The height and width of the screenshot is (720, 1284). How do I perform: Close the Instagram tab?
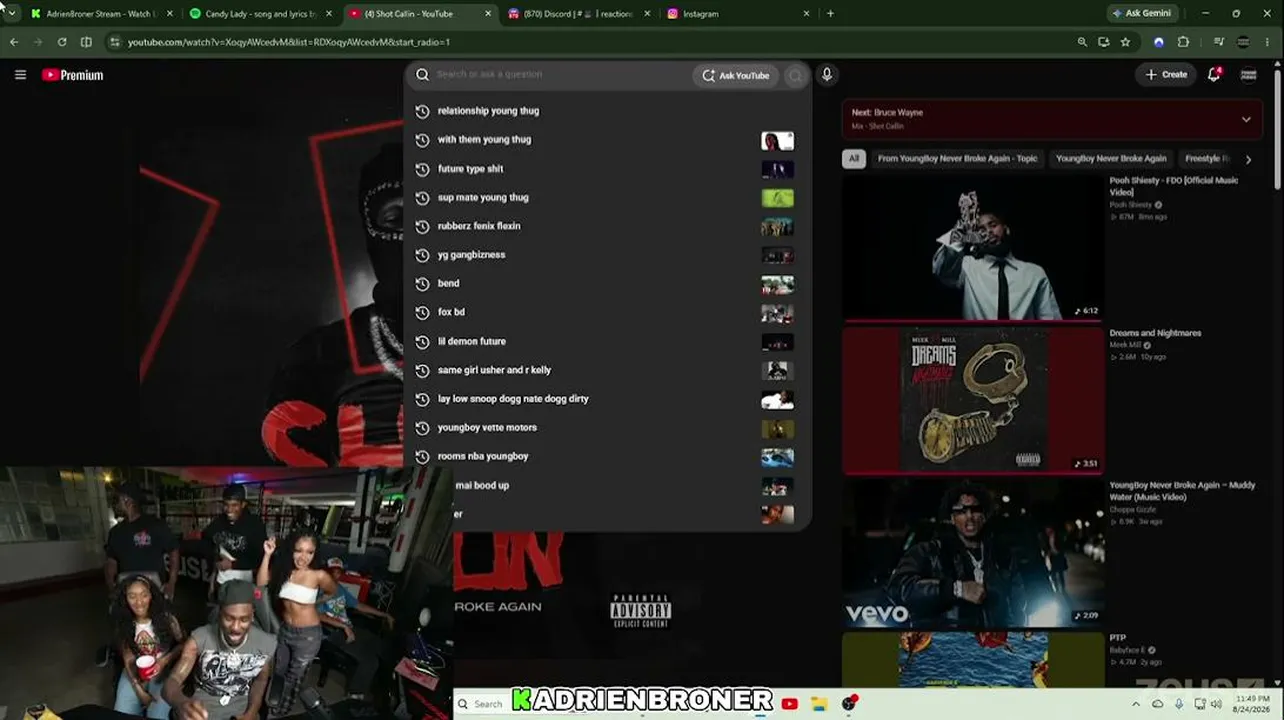click(x=807, y=14)
